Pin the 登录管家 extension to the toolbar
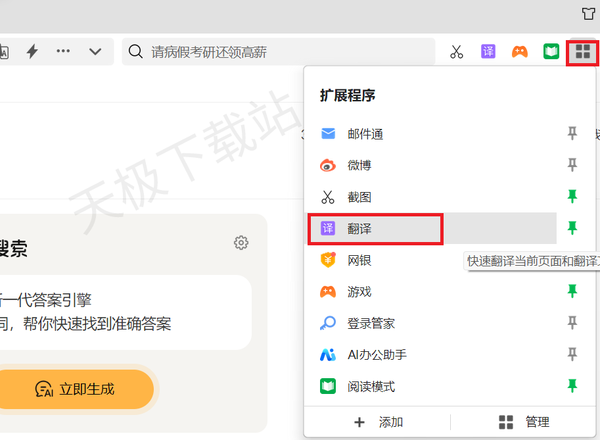600x440 pixels. click(572, 323)
